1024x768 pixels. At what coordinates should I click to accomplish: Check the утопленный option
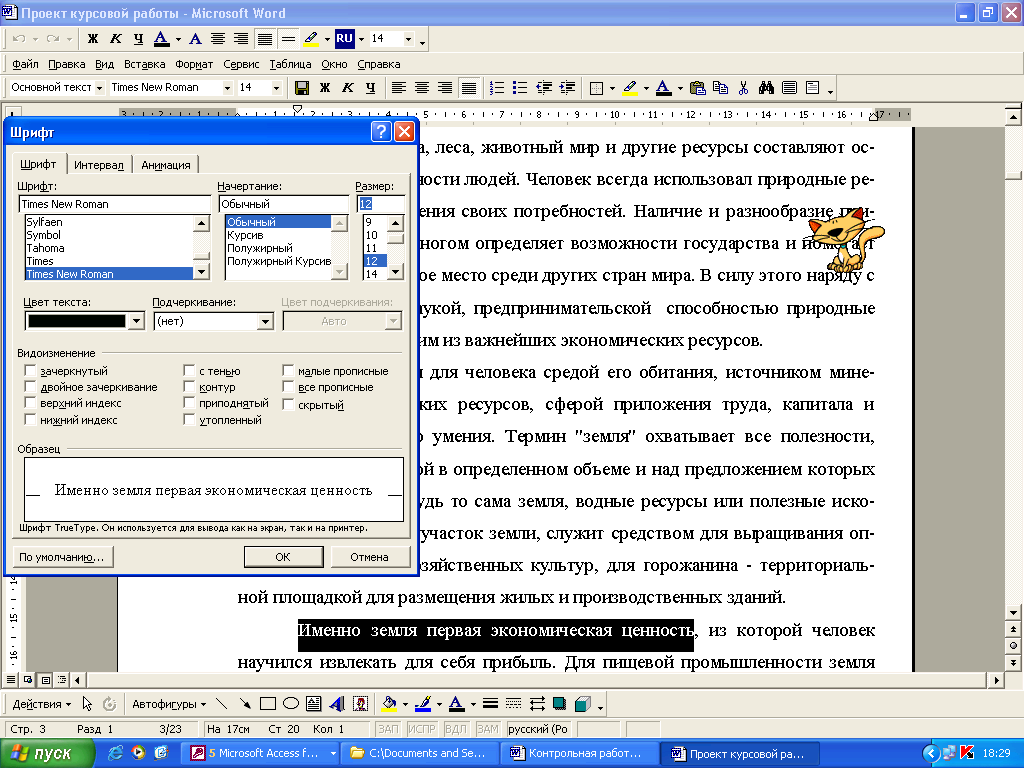(189, 420)
